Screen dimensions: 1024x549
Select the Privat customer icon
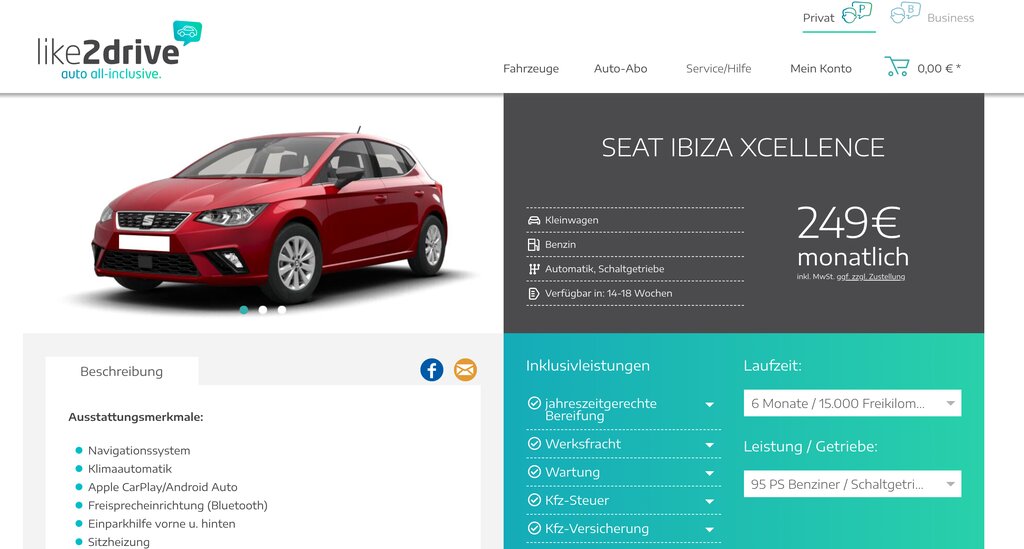click(x=857, y=12)
